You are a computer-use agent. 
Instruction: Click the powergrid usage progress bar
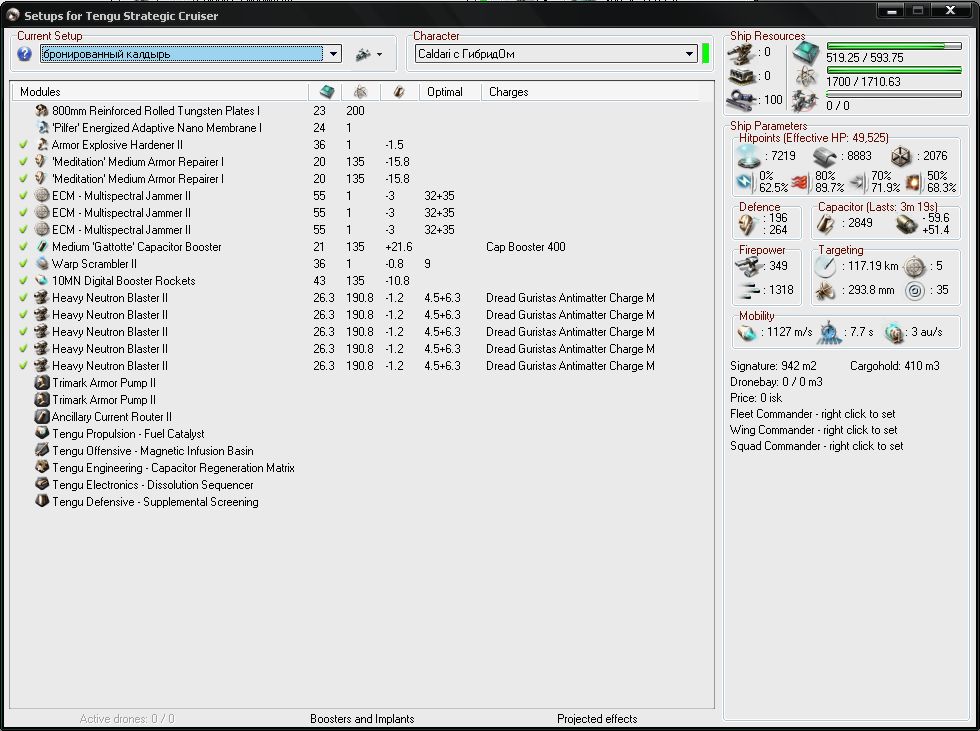[894, 70]
